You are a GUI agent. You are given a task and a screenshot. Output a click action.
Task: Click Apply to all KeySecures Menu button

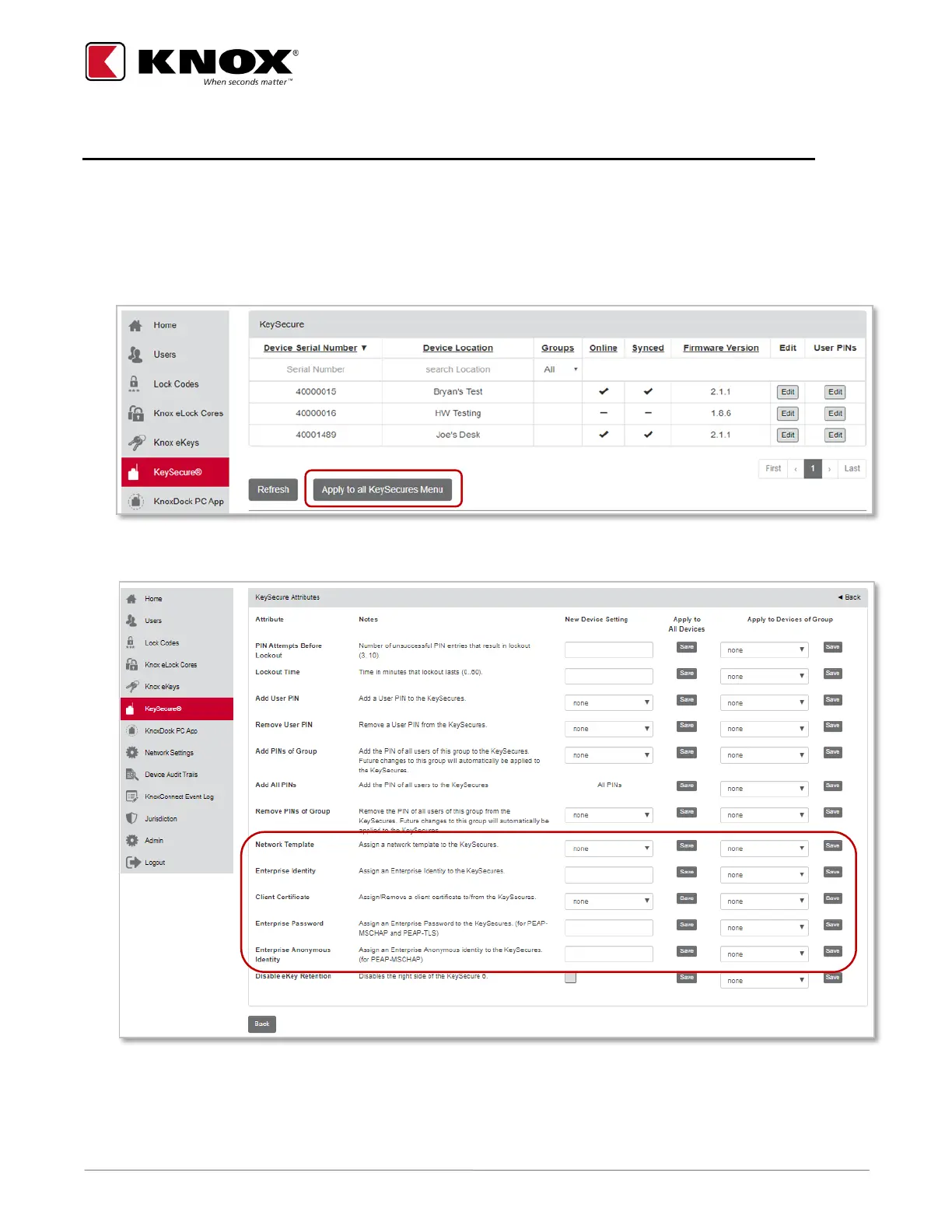point(383,490)
